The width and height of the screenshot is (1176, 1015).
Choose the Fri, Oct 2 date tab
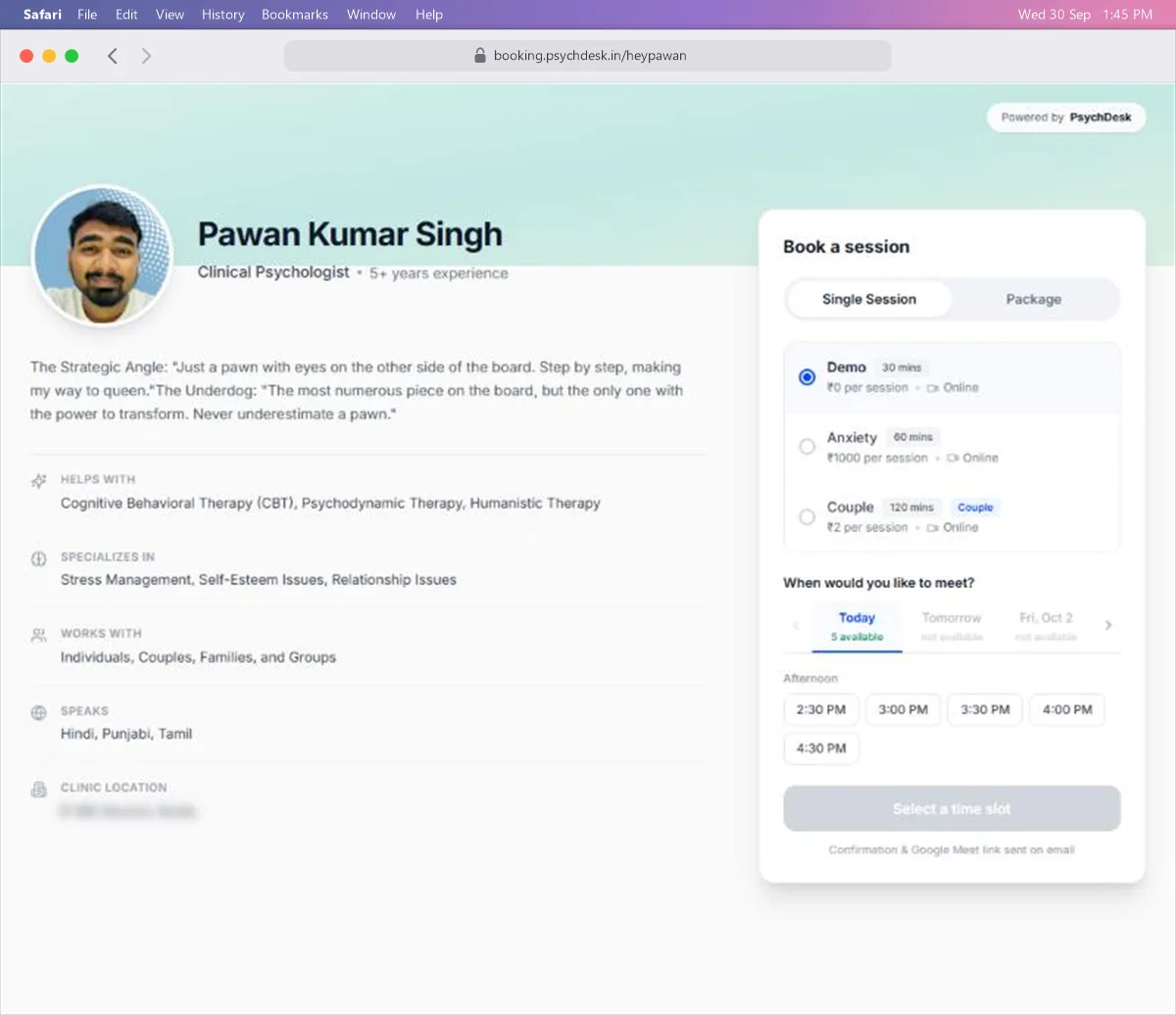pyautogui.click(x=1046, y=627)
